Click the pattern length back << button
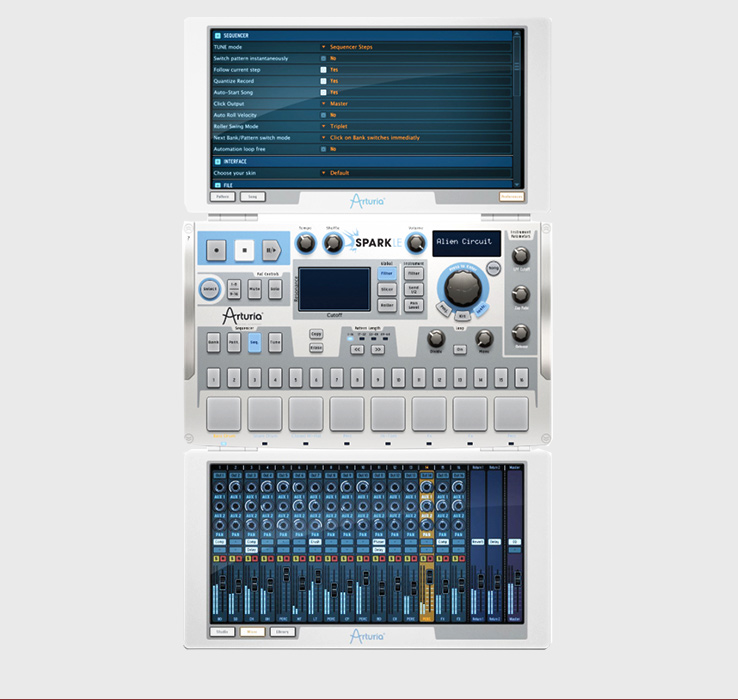Image resolution: width=738 pixels, height=700 pixels. 357,350
